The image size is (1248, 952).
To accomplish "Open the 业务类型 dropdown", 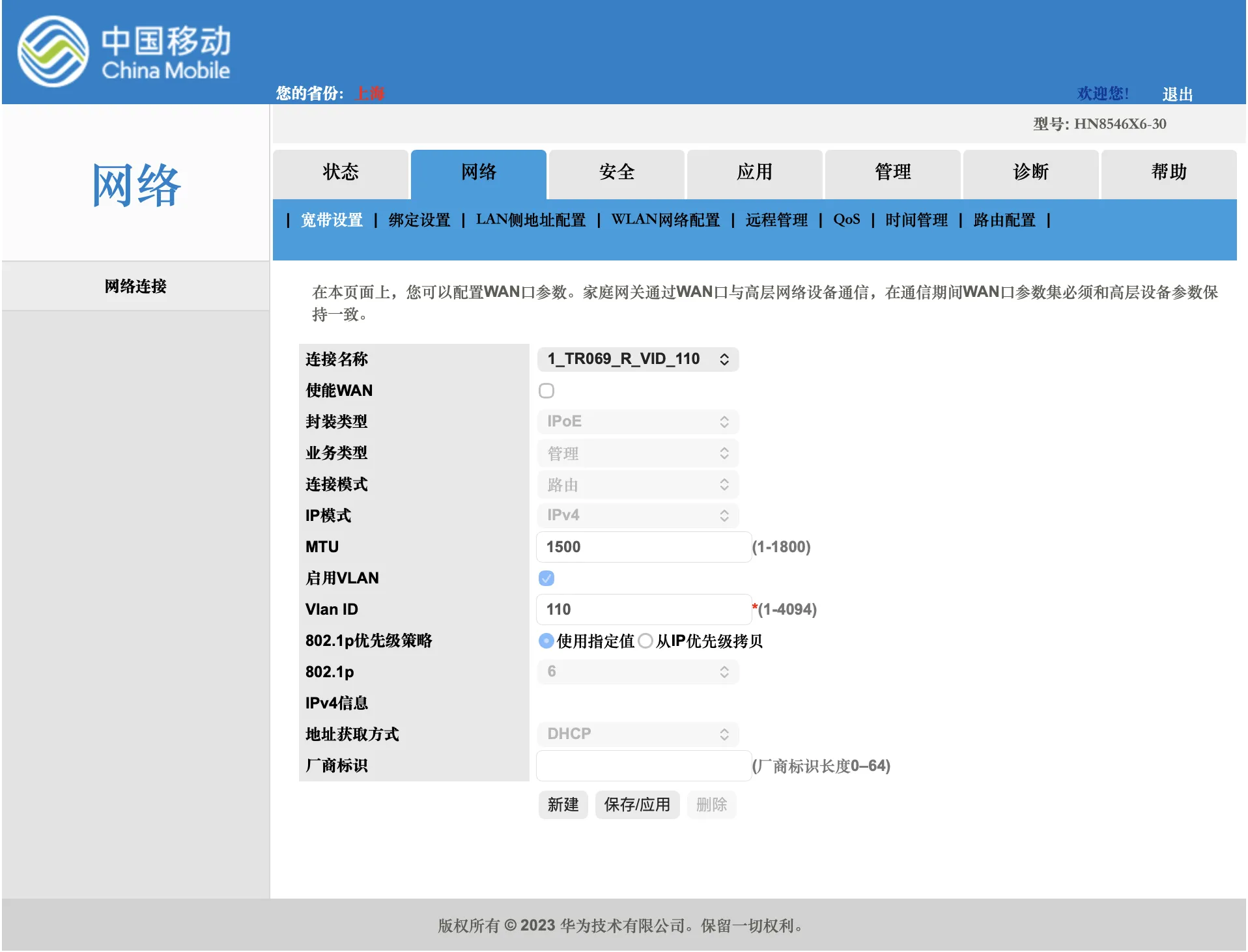I will (x=637, y=453).
